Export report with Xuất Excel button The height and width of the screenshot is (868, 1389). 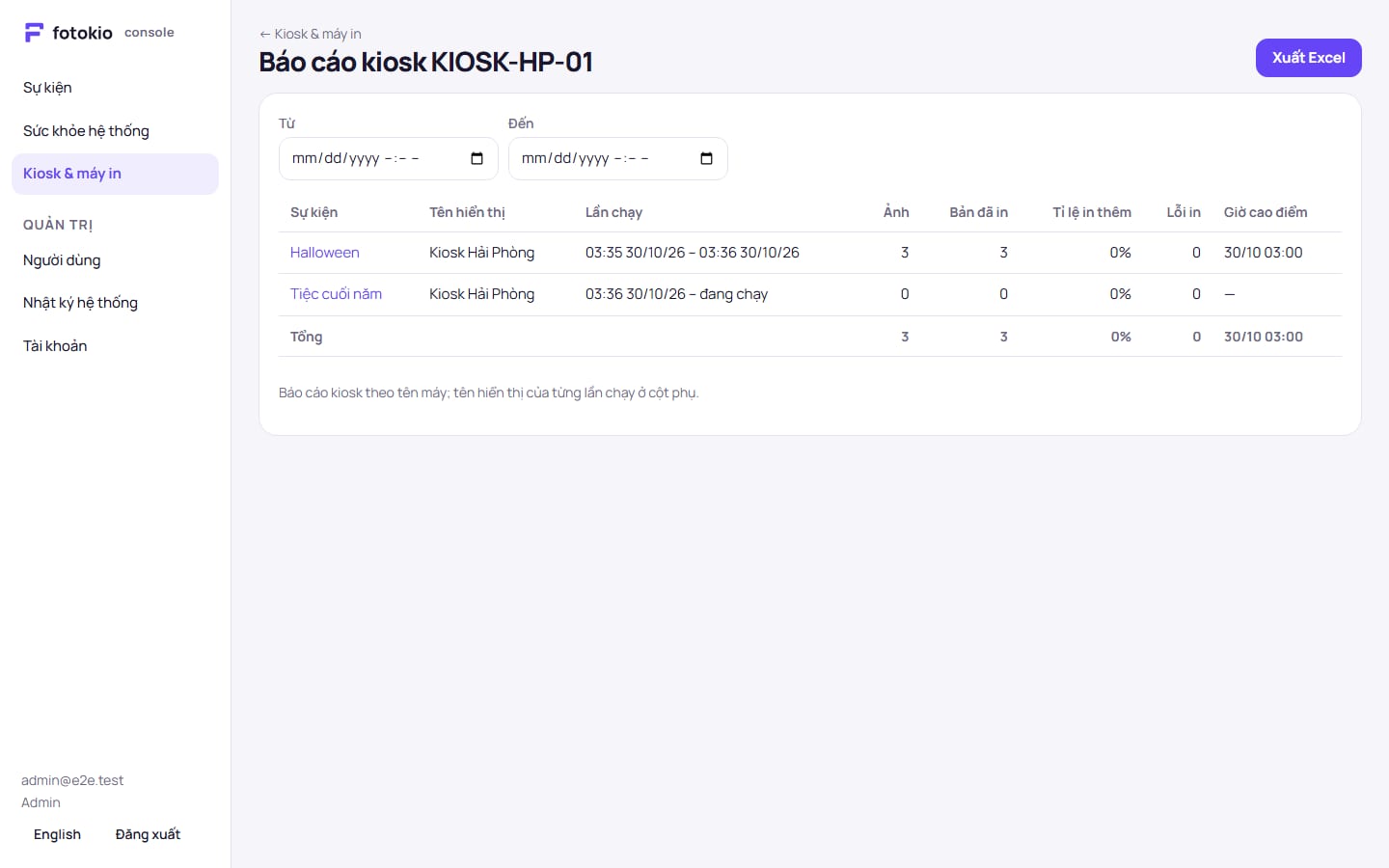[x=1308, y=58]
